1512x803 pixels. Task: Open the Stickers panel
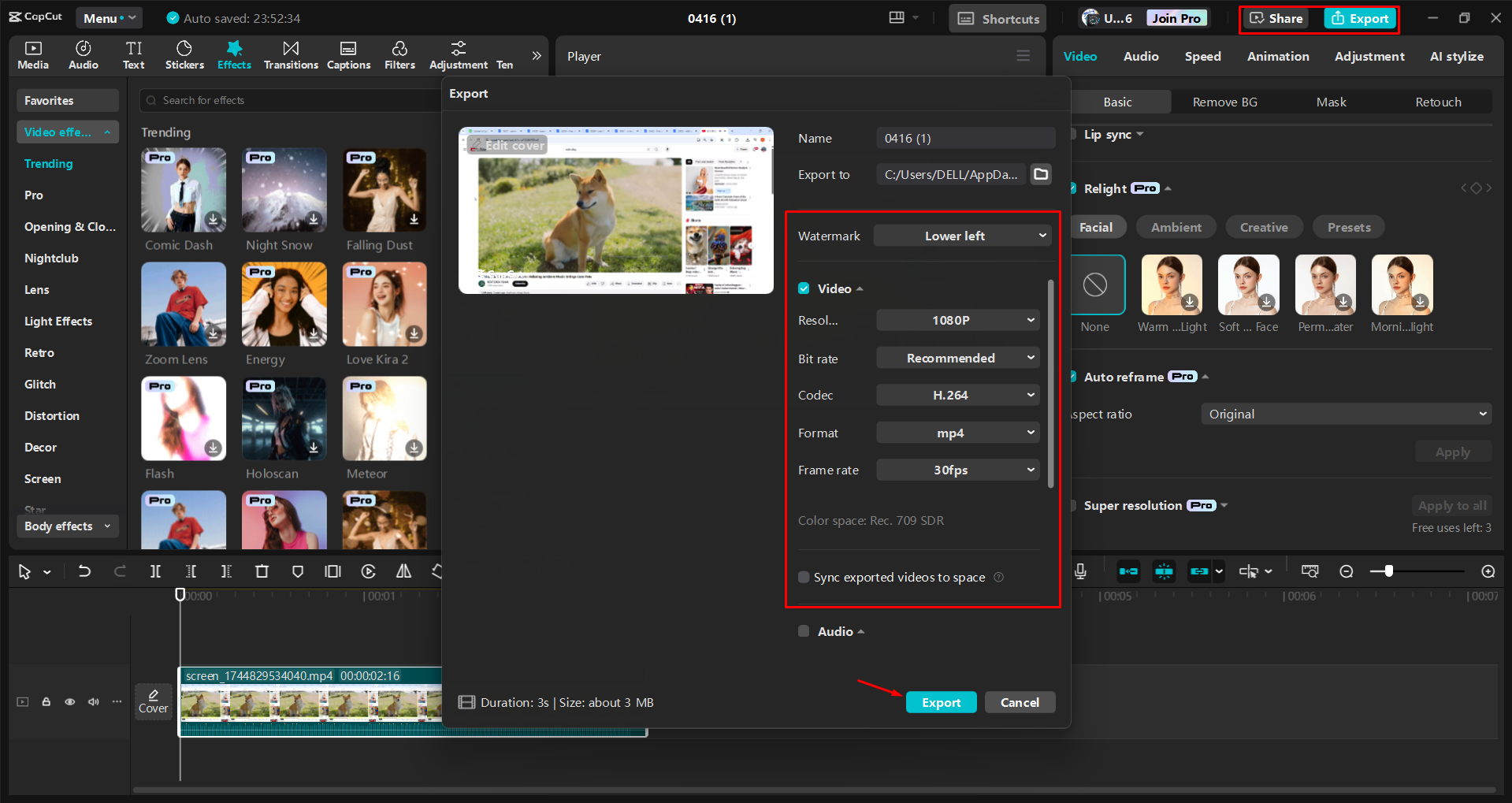184,54
